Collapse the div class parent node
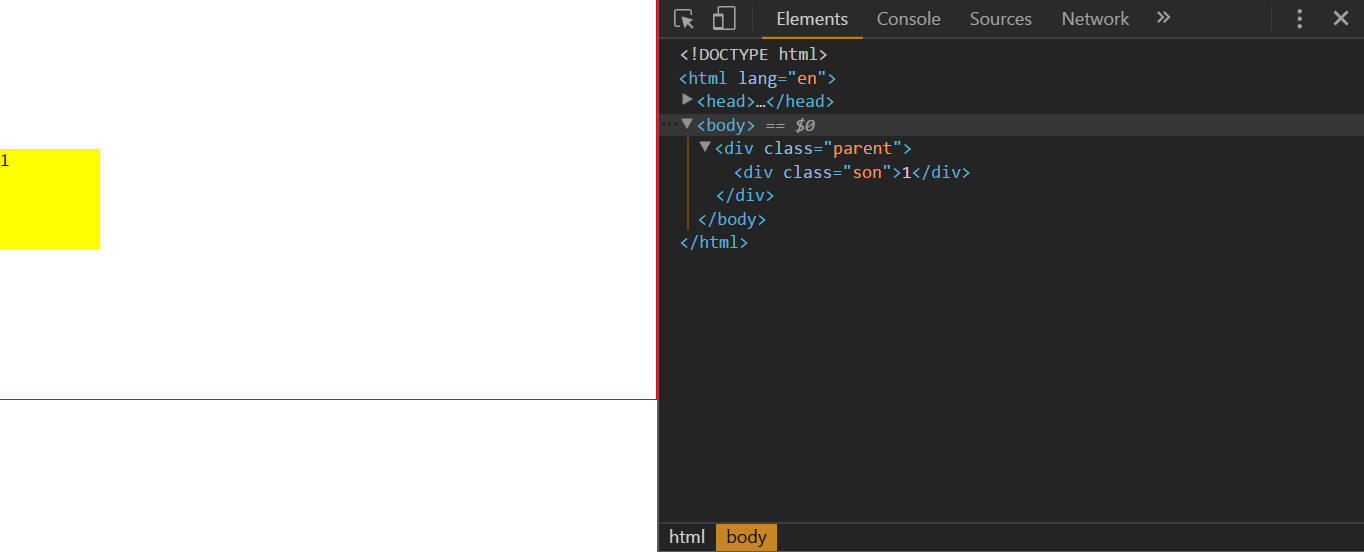Screen dimensions: 1364x552 705,147
